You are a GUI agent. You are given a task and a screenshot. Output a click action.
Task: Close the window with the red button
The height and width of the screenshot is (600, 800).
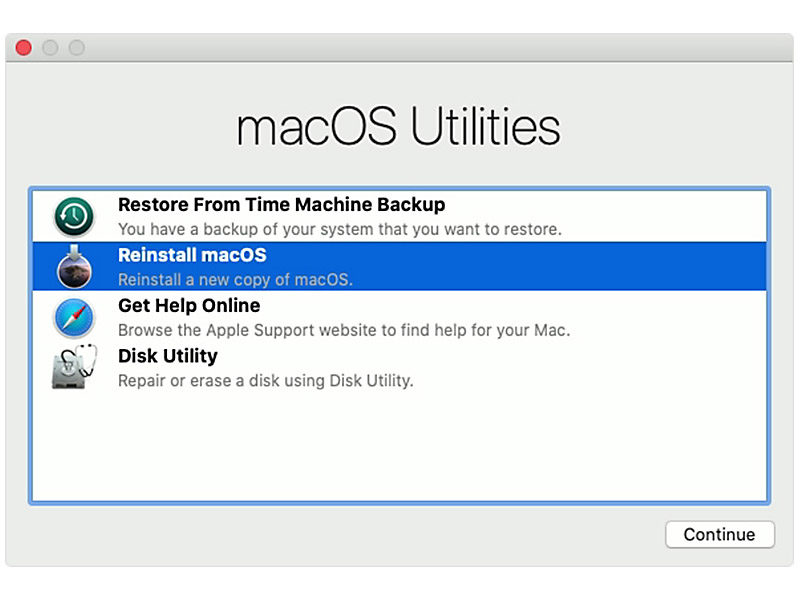tap(24, 48)
